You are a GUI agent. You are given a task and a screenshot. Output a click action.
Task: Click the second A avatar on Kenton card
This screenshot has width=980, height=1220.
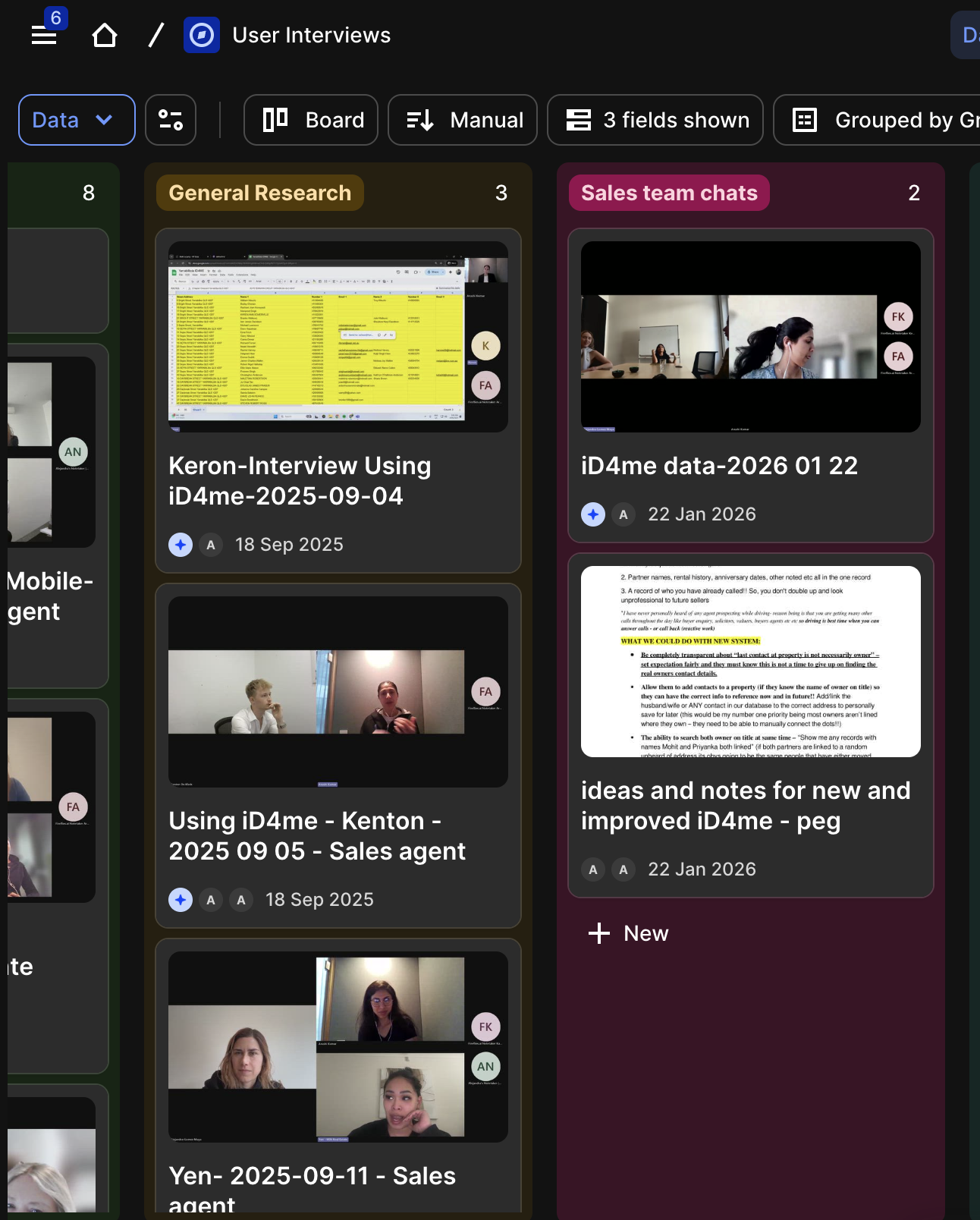241,900
